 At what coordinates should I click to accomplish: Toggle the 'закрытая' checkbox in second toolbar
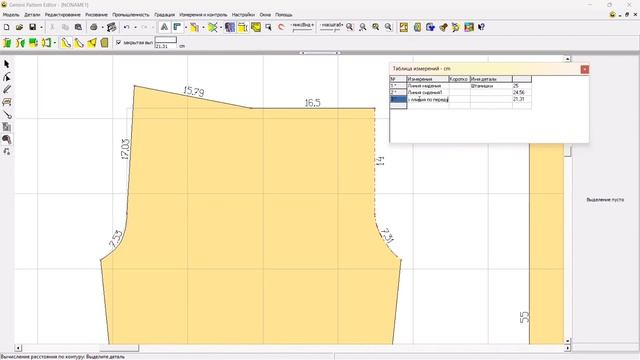coord(119,42)
